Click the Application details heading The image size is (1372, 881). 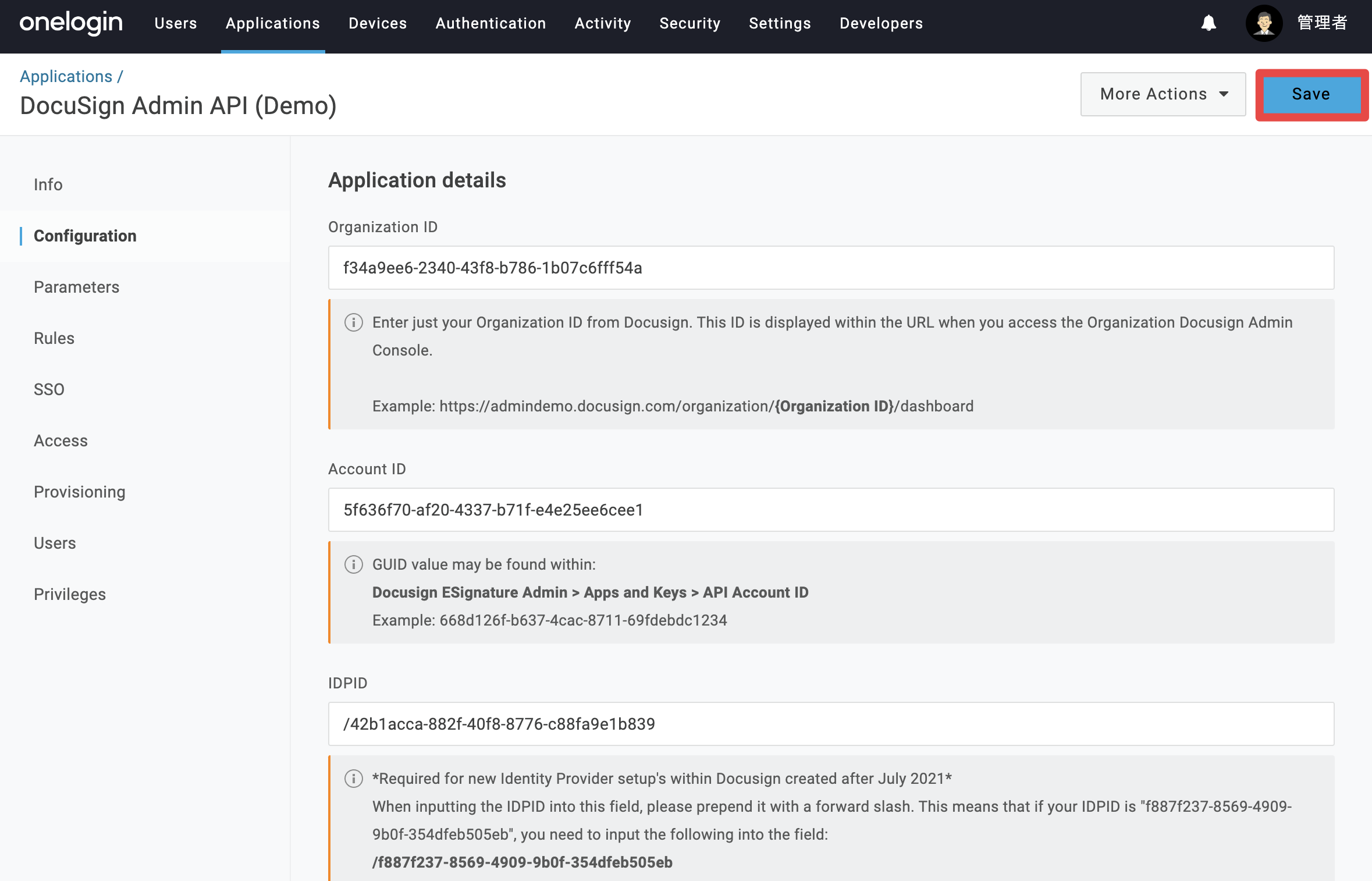417,180
